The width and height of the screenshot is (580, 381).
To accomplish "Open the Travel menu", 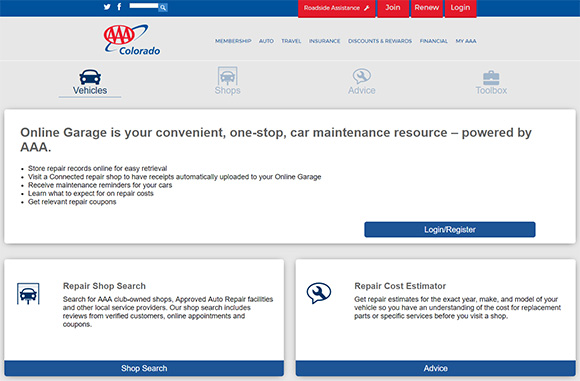I will click(291, 41).
